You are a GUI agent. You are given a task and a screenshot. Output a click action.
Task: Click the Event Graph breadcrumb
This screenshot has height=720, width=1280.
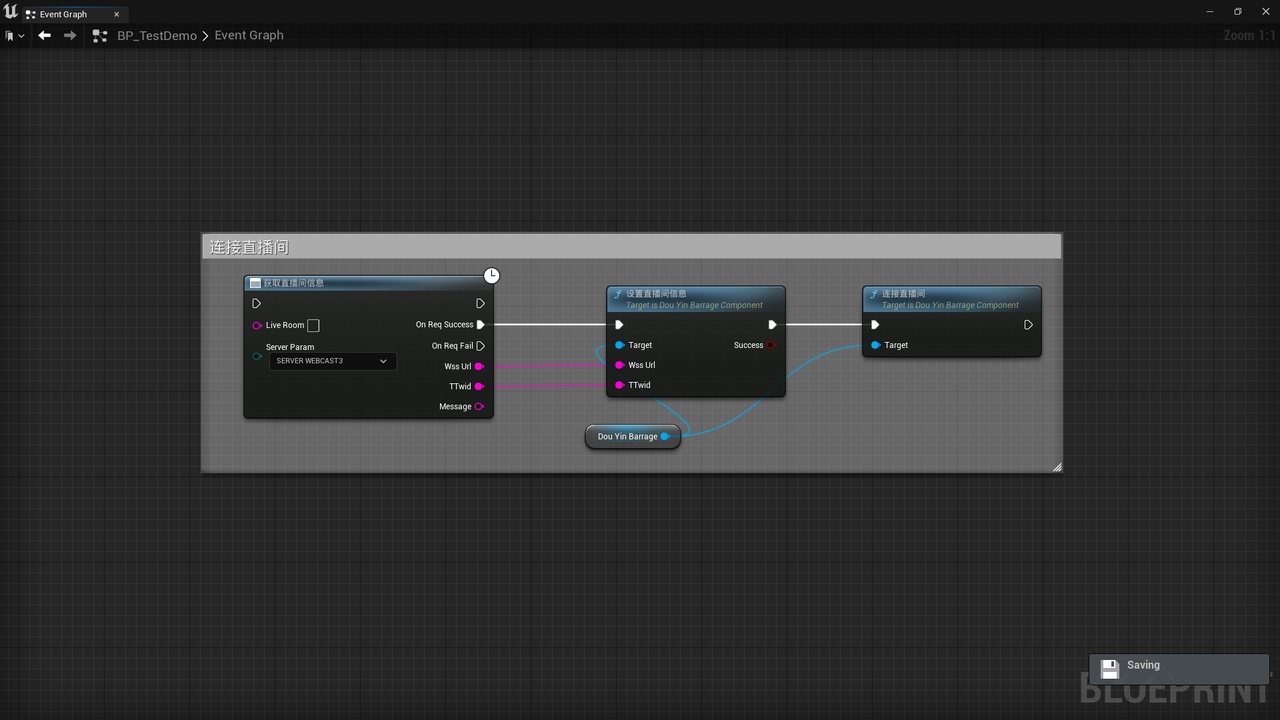(249, 35)
